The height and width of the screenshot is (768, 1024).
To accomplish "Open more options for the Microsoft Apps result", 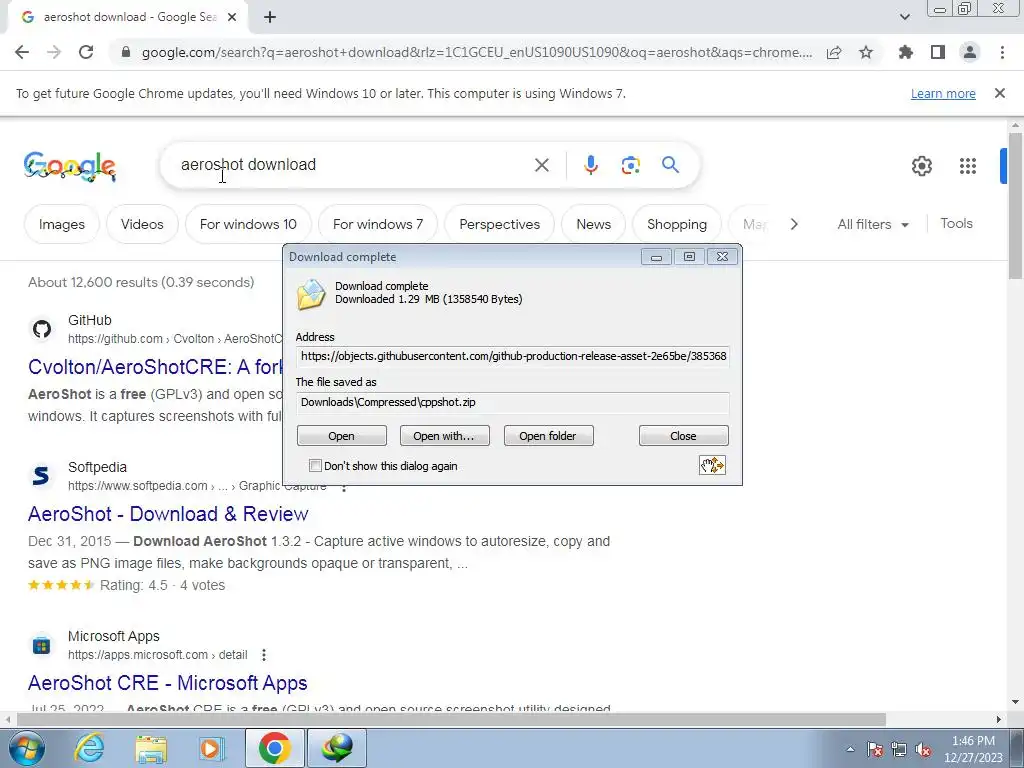I will click(264, 654).
